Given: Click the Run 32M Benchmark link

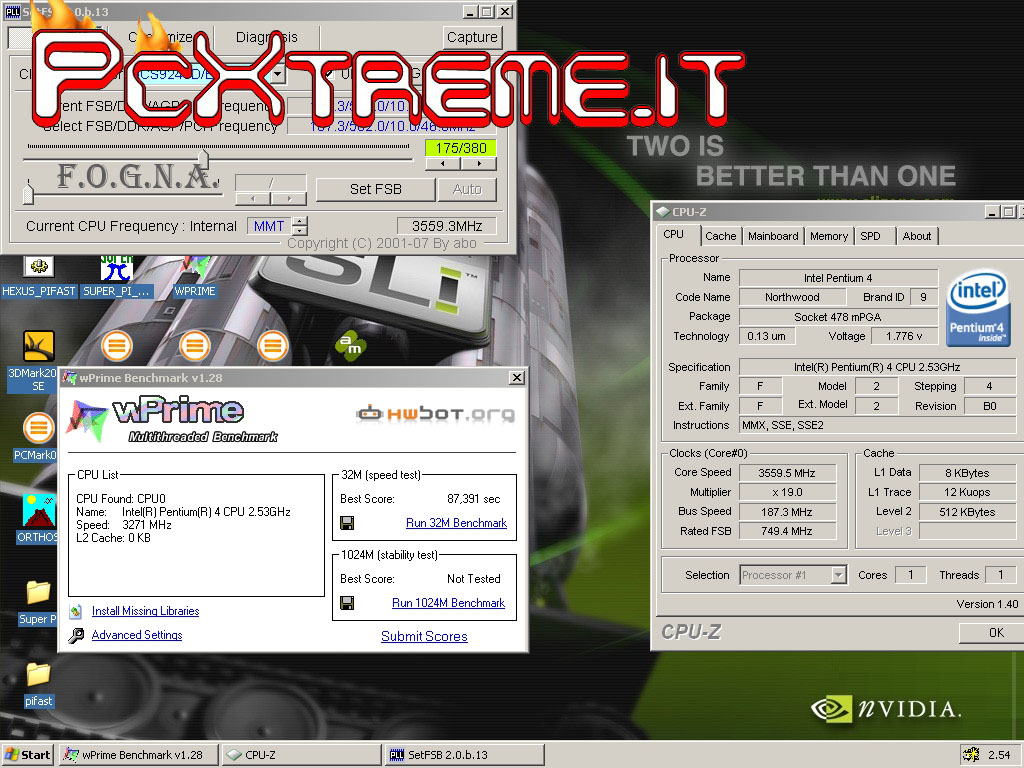Looking at the screenshot, I should [456, 523].
